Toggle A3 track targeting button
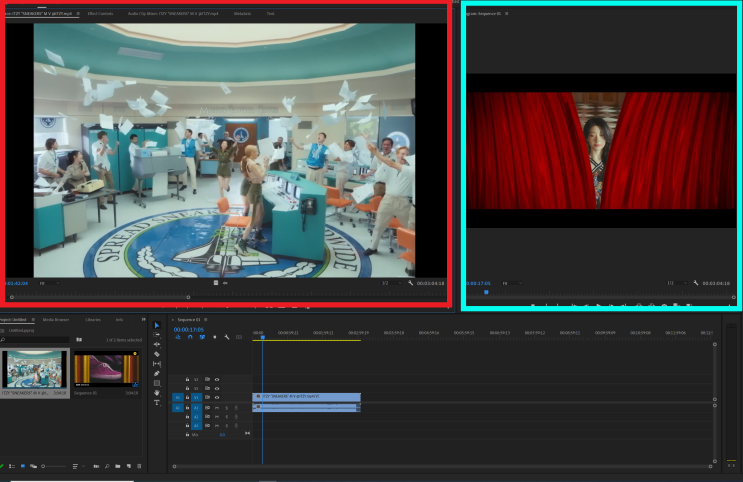The image size is (743, 482). pyautogui.click(x=196, y=426)
